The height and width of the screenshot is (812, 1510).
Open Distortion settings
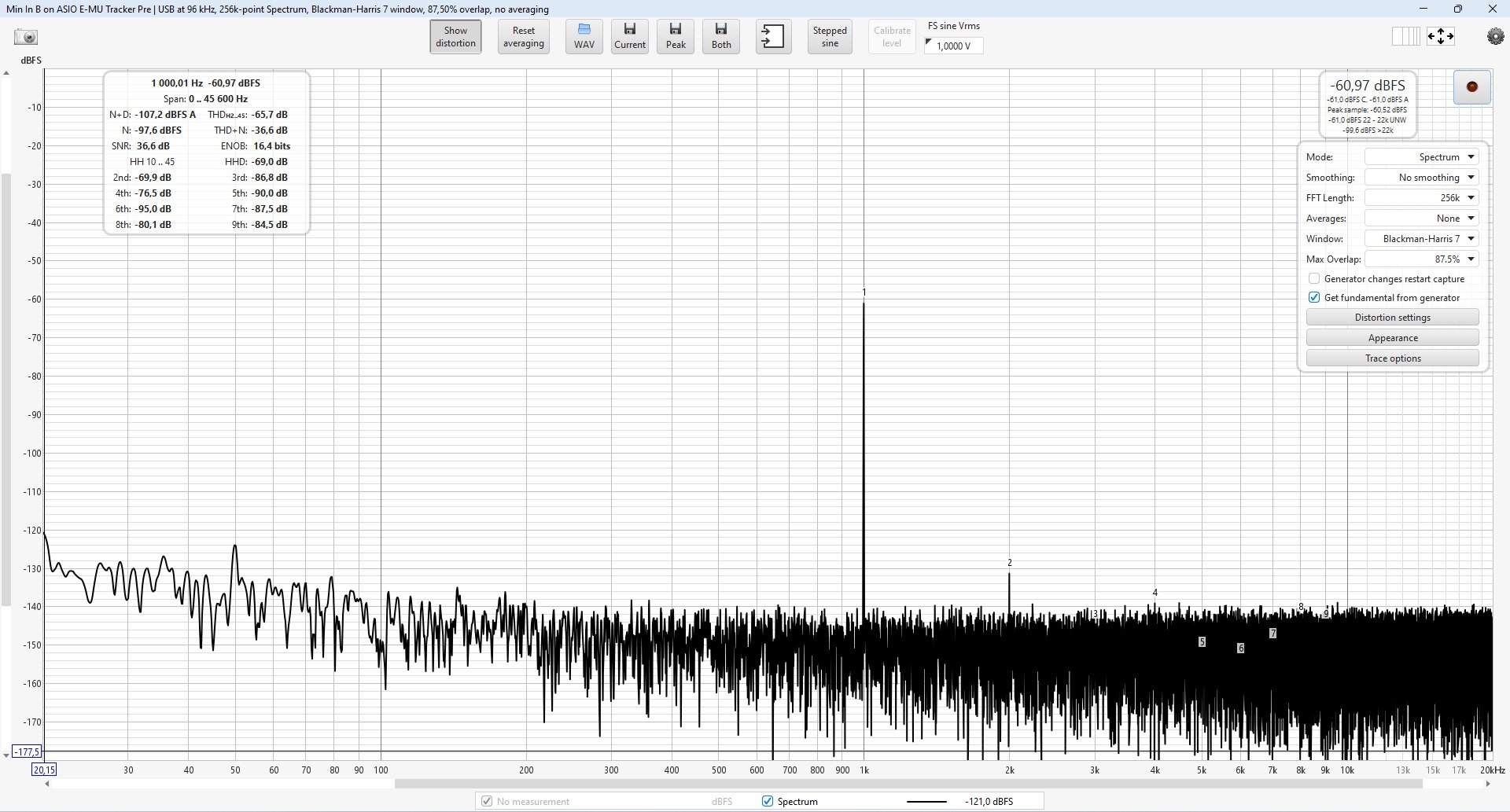1392,318
